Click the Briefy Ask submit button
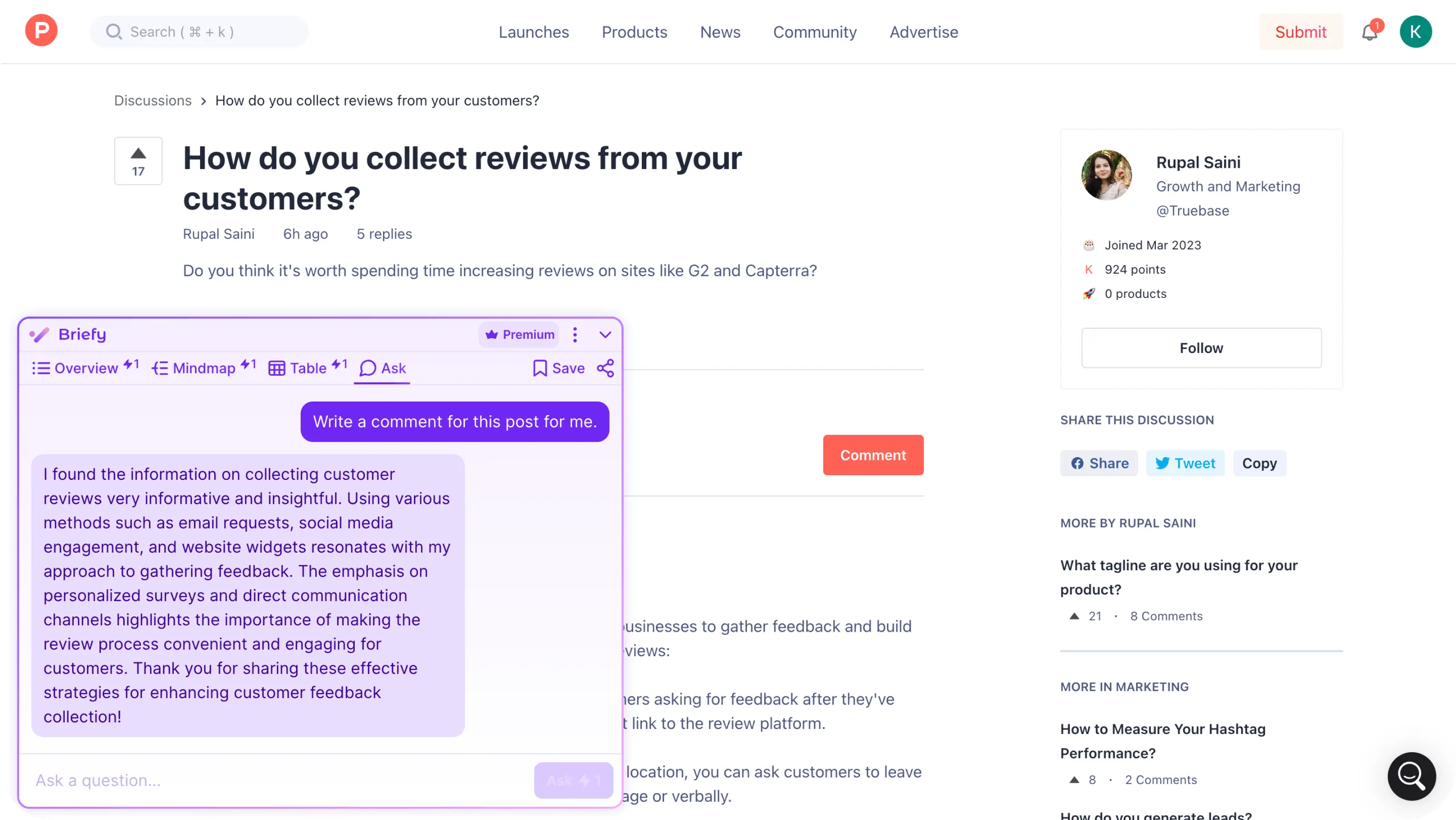The image size is (1456, 820). [573, 780]
